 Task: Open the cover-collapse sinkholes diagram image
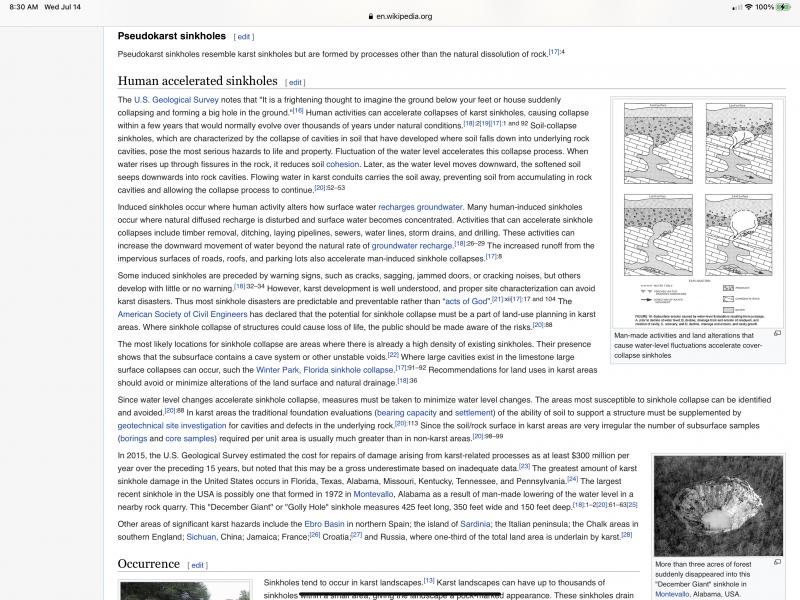click(x=698, y=213)
